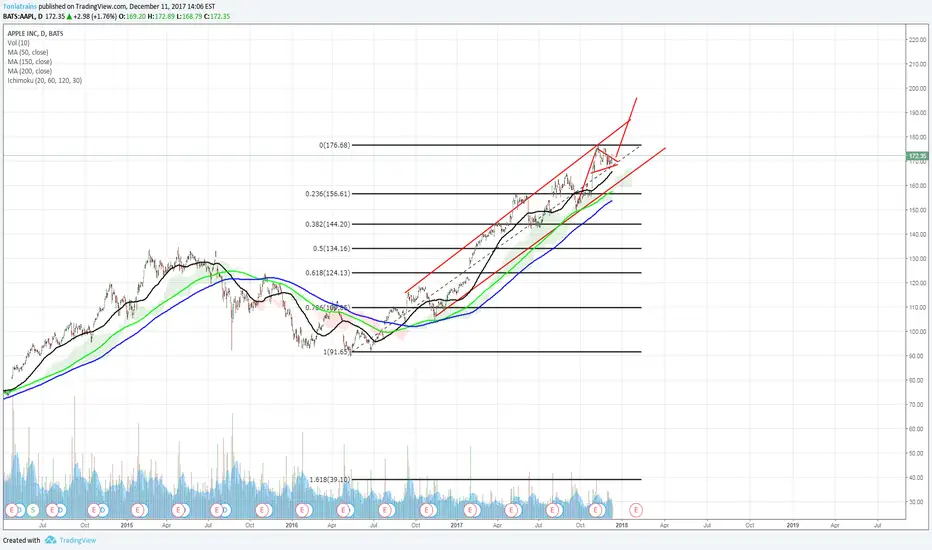Select the Ichimoku (20, 60, 120, 30) legend
The width and height of the screenshot is (932, 550).
tap(45, 80)
